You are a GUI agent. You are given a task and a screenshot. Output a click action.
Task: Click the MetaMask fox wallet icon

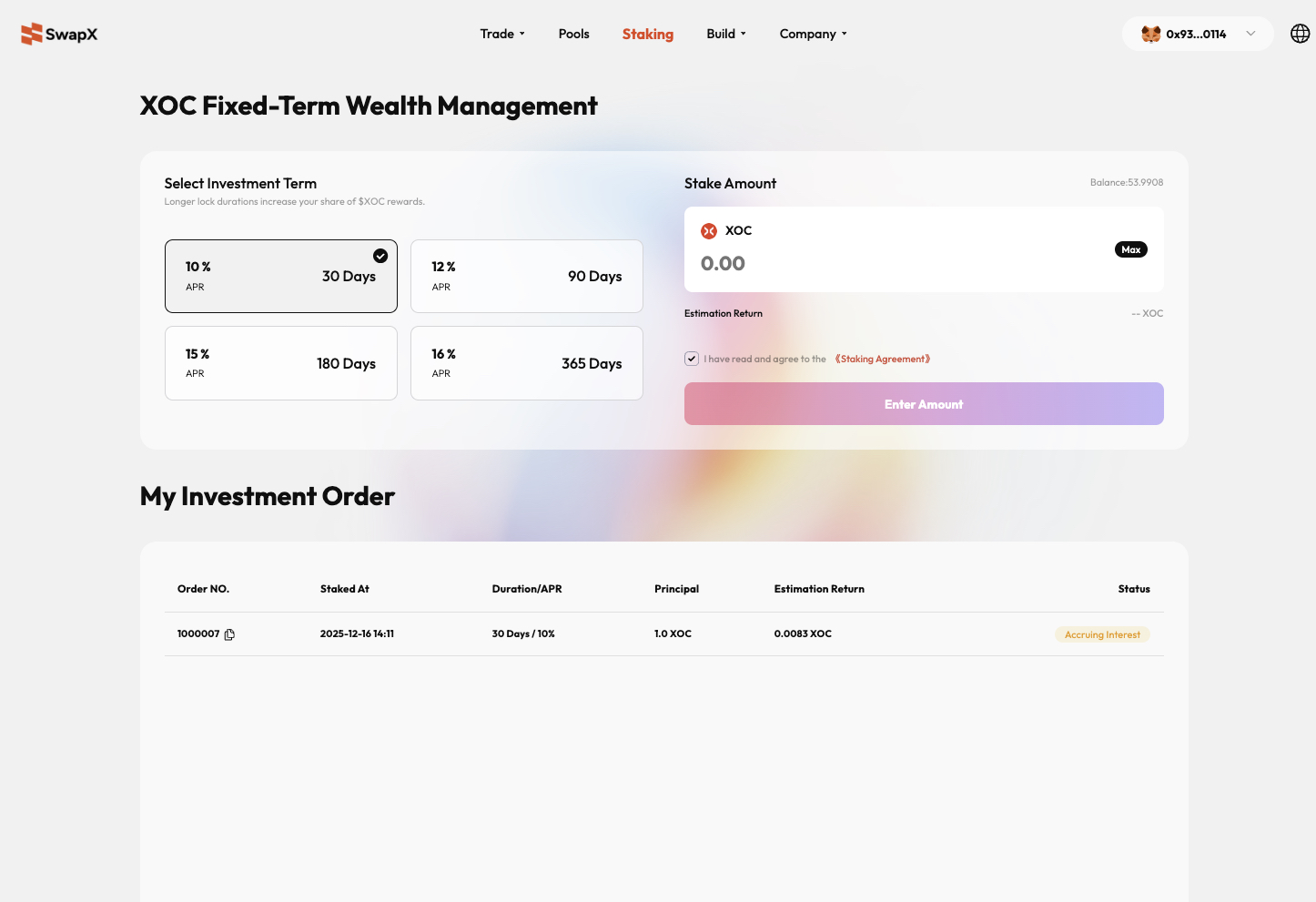pyautogui.click(x=1150, y=34)
